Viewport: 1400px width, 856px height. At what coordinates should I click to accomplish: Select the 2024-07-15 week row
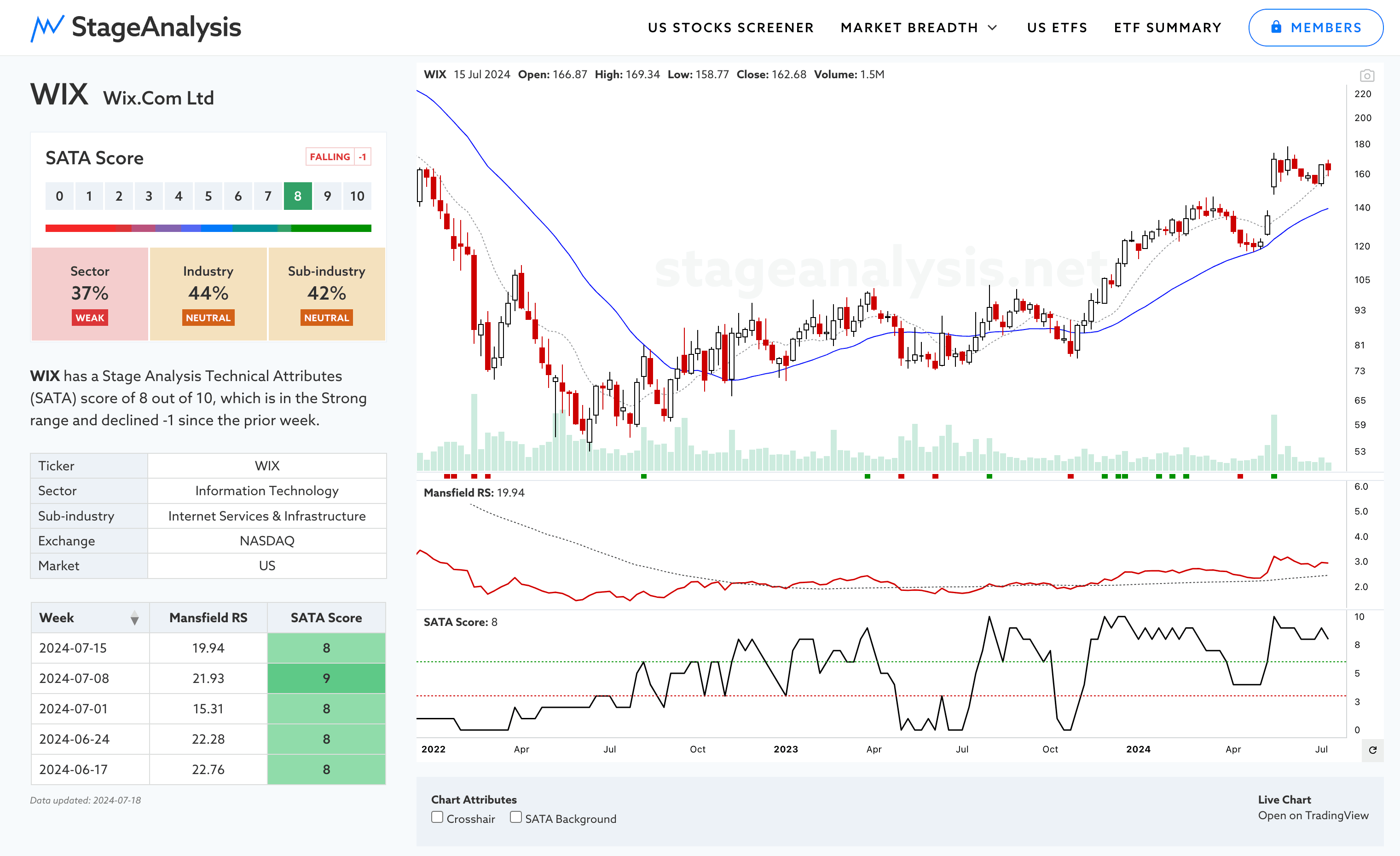(x=208, y=648)
